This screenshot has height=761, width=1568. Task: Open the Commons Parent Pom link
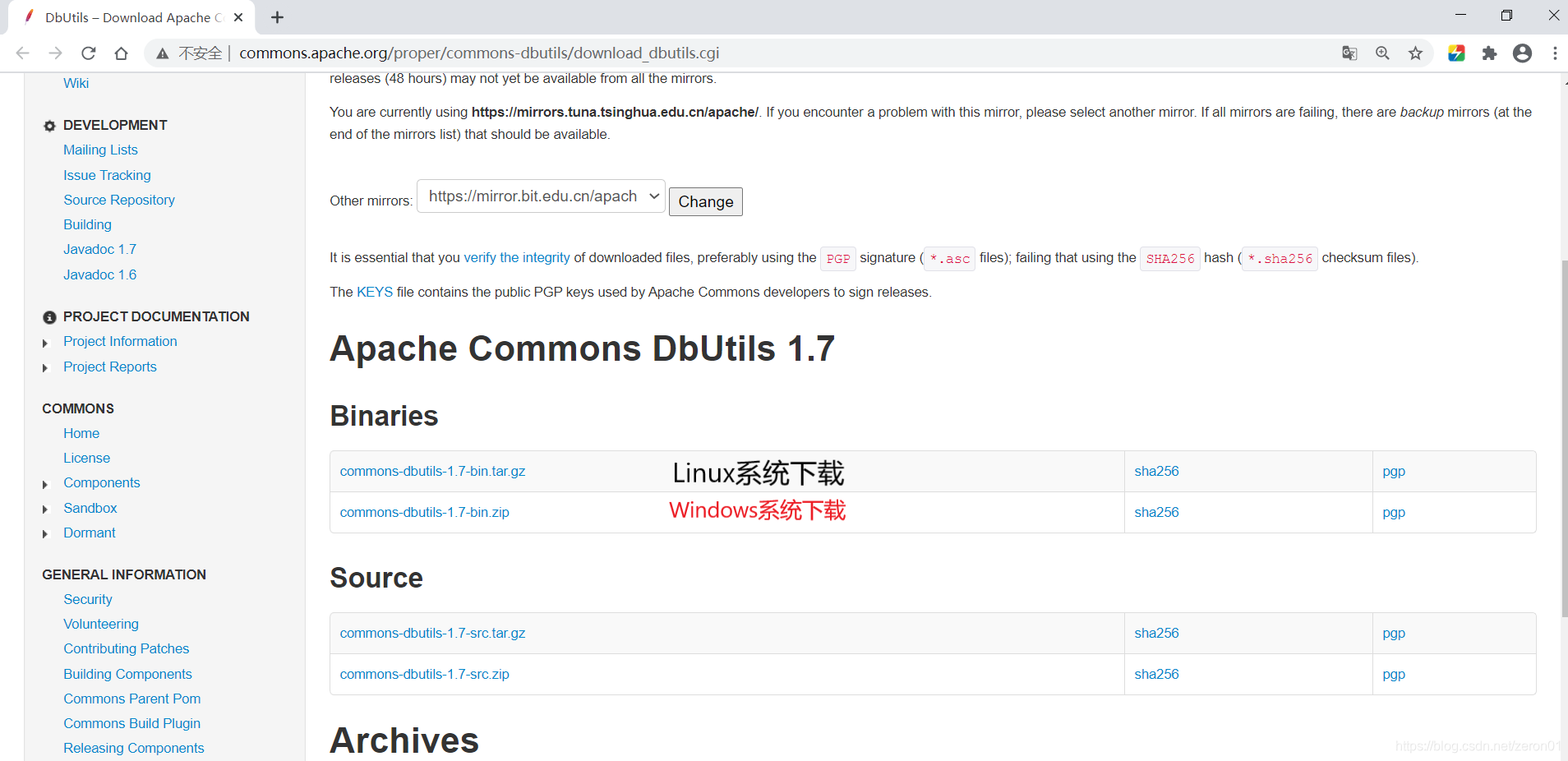(x=132, y=699)
